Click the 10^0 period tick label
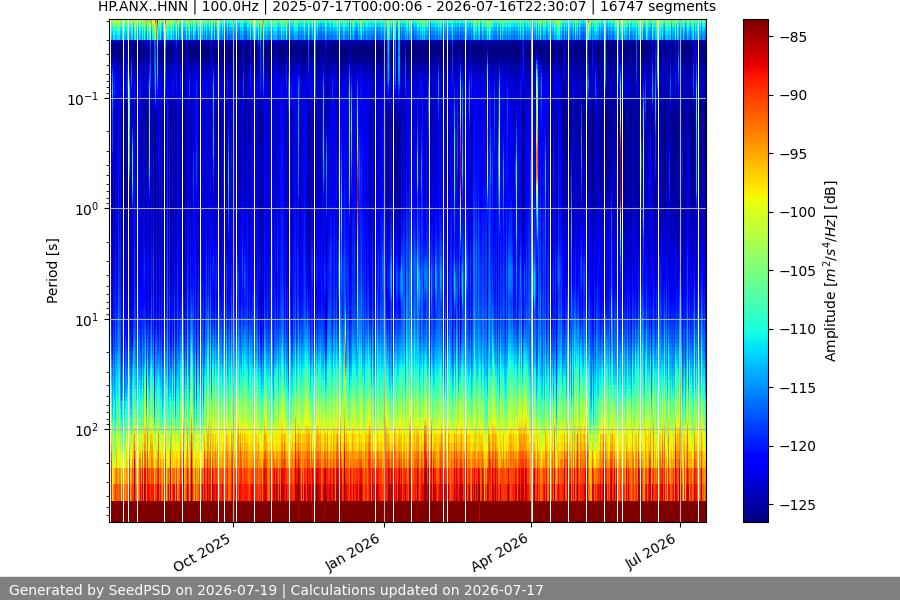900x600 pixels. [87, 210]
